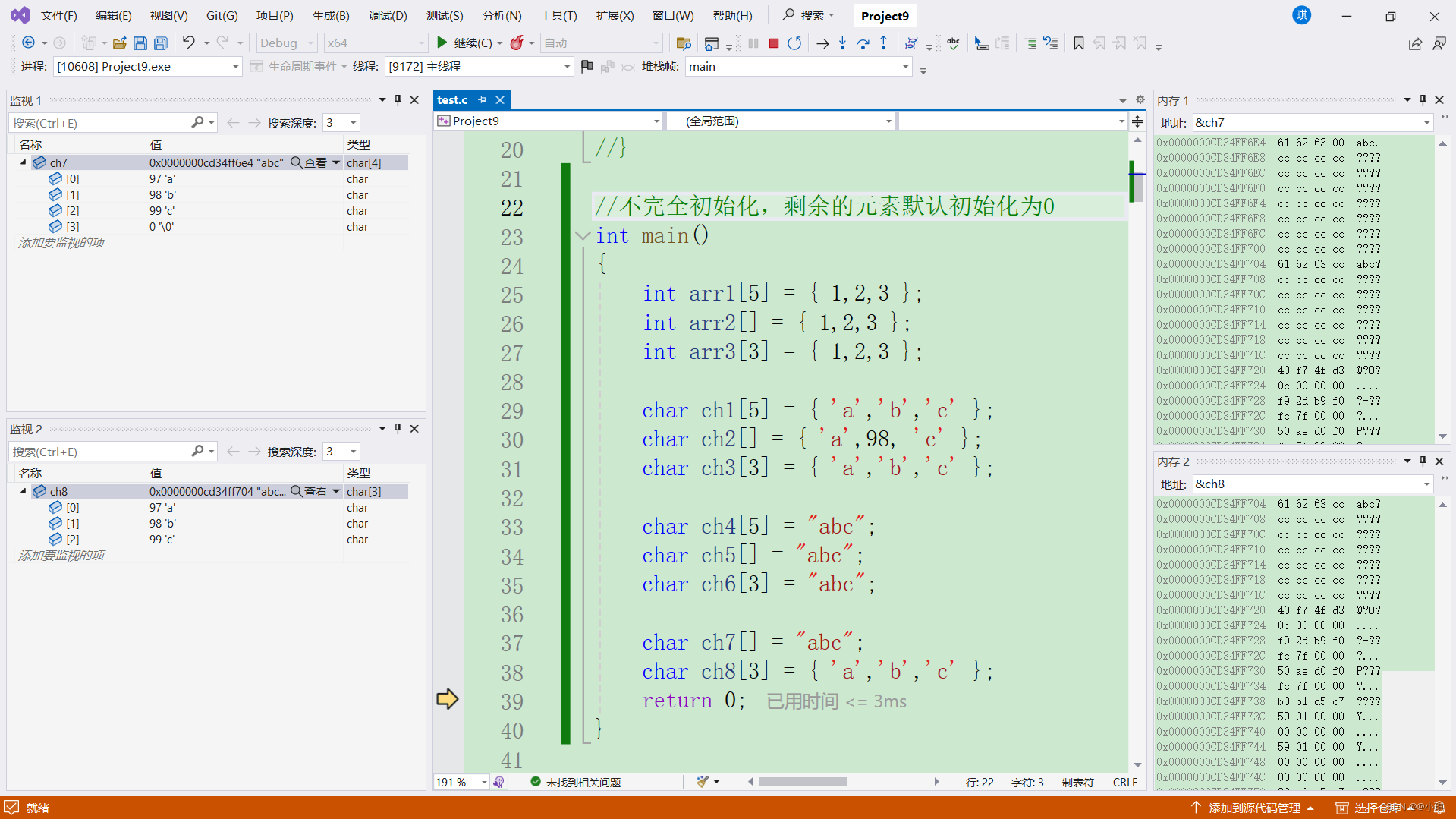The width and height of the screenshot is (1456, 819).
Task: Open the 文件(F) menu
Action: pyautogui.click(x=58, y=16)
